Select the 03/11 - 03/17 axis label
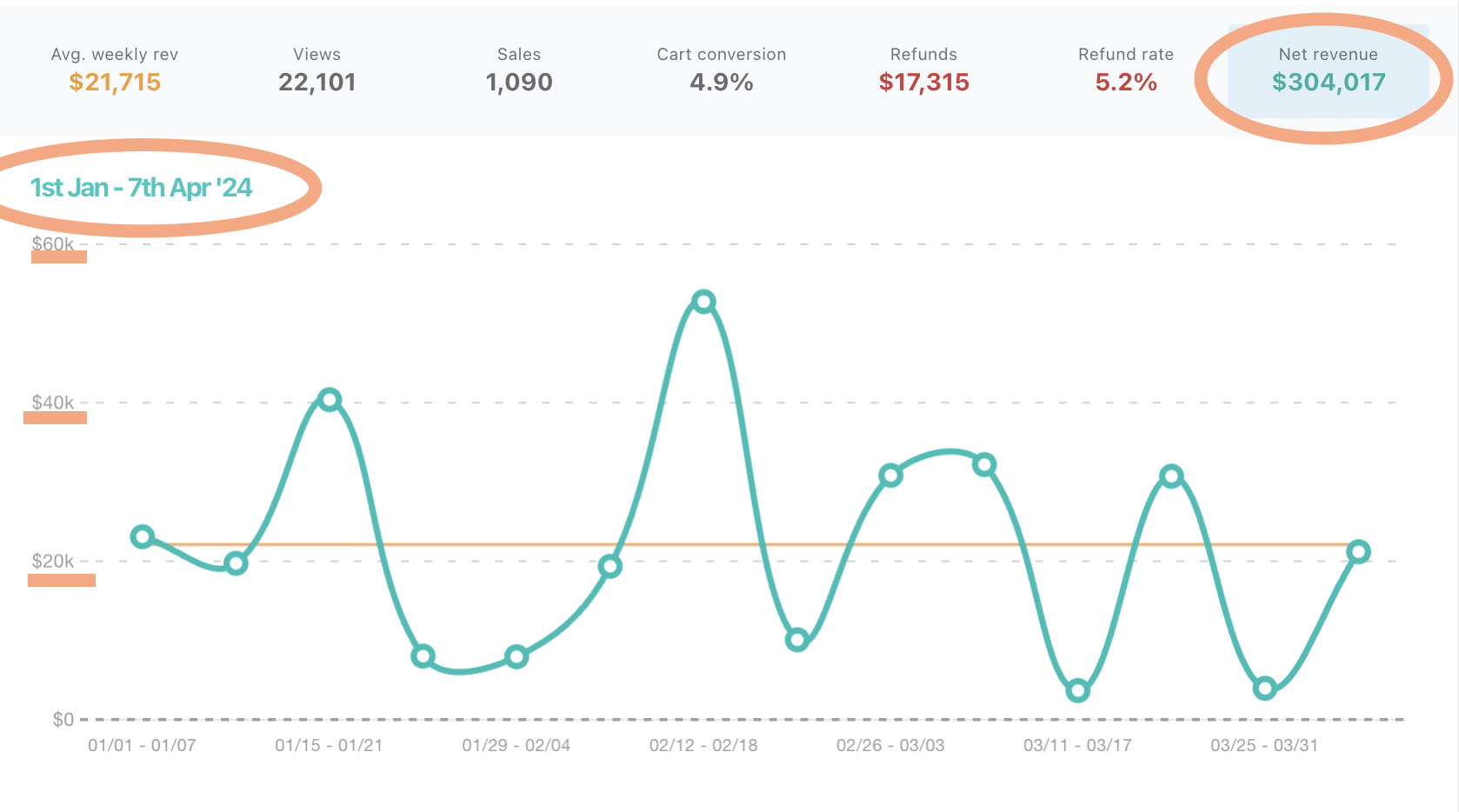Image resolution: width=1459 pixels, height=812 pixels. pos(1078,745)
